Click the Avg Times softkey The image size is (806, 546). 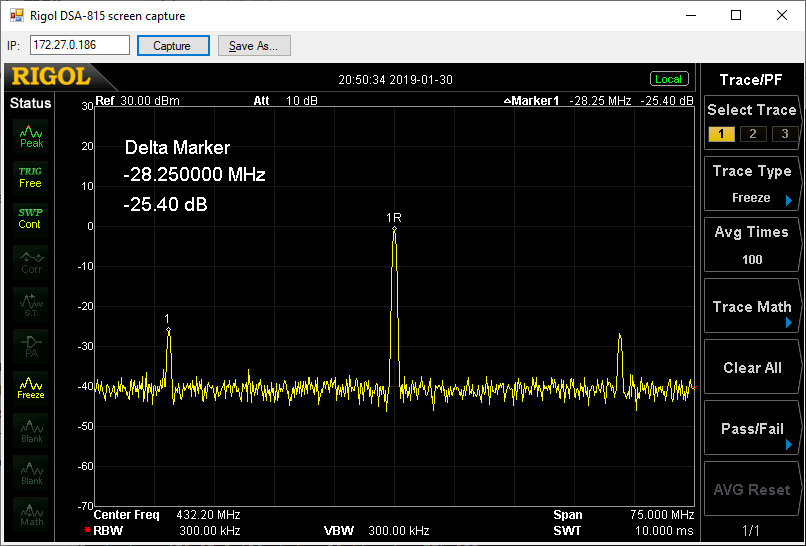752,245
